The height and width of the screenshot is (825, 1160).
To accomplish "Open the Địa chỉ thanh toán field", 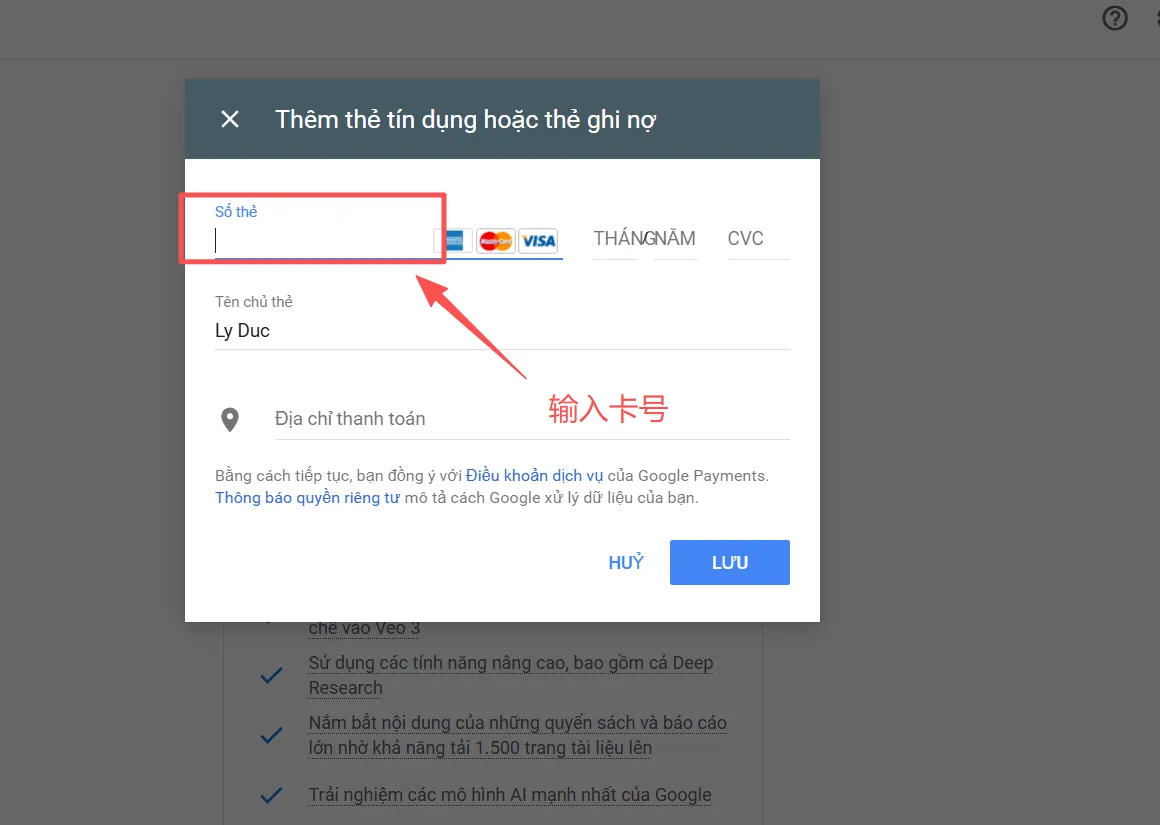I will pos(532,419).
